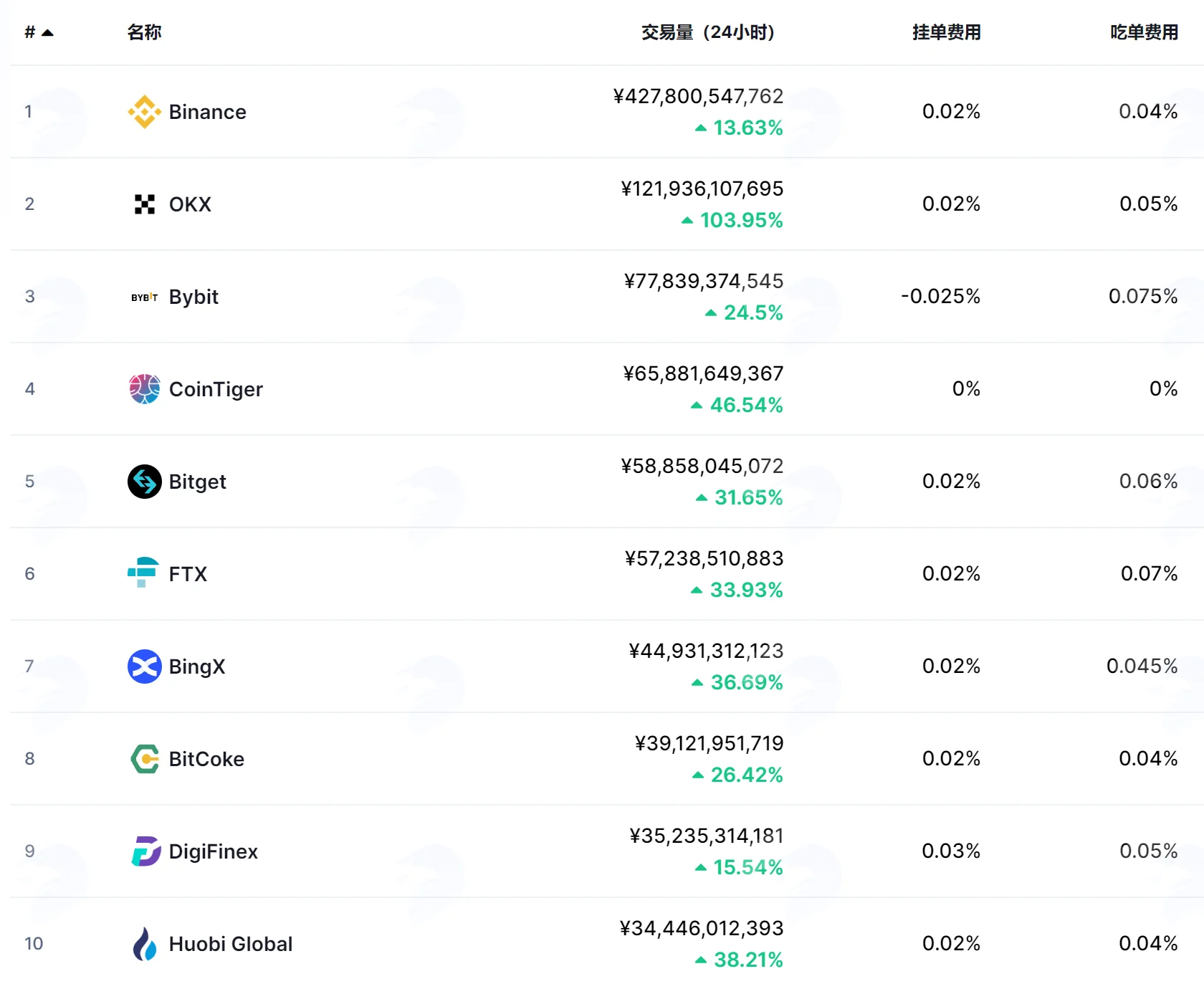Click the BingX logo icon
The height and width of the screenshot is (989, 1204).
click(144, 666)
